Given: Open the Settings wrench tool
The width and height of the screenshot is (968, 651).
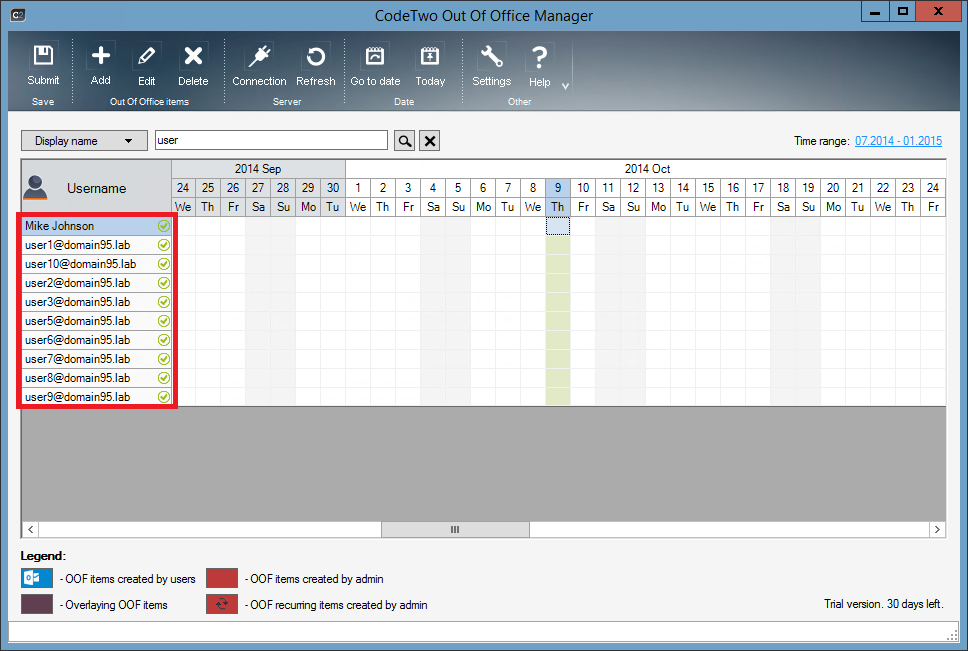Looking at the screenshot, I should [x=491, y=65].
